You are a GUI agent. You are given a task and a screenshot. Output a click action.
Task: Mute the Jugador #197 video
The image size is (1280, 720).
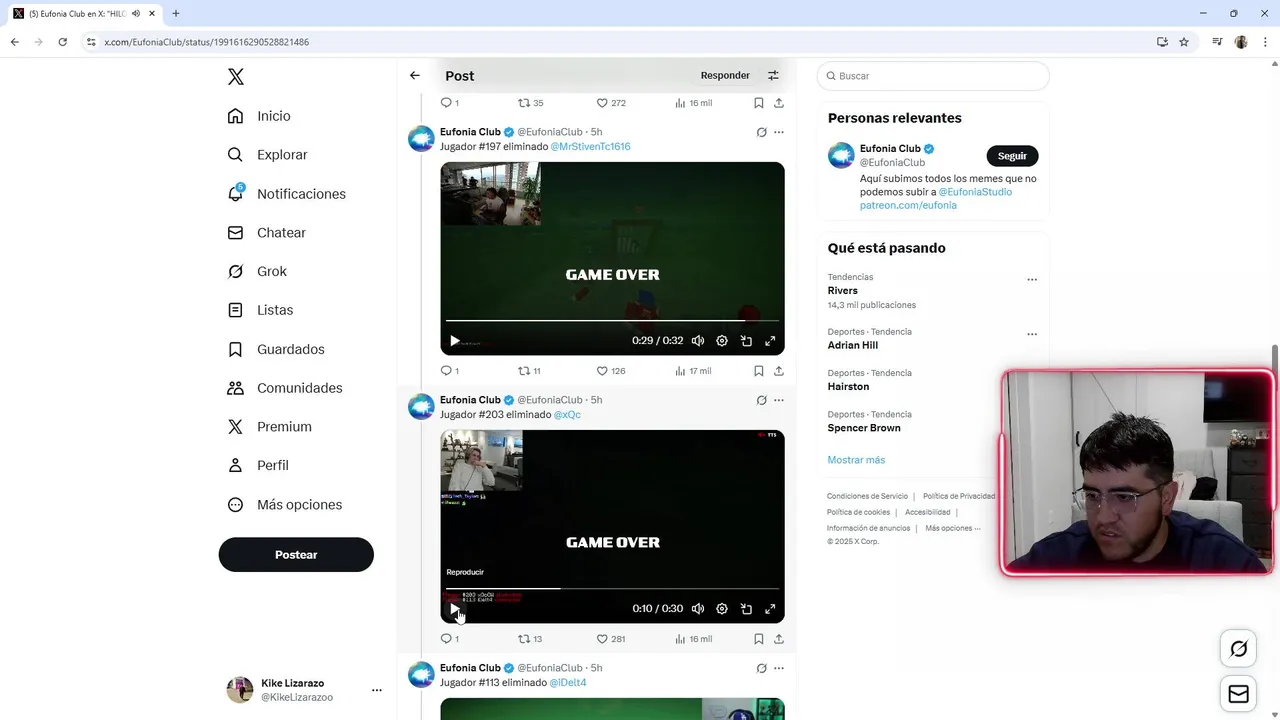[698, 341]
